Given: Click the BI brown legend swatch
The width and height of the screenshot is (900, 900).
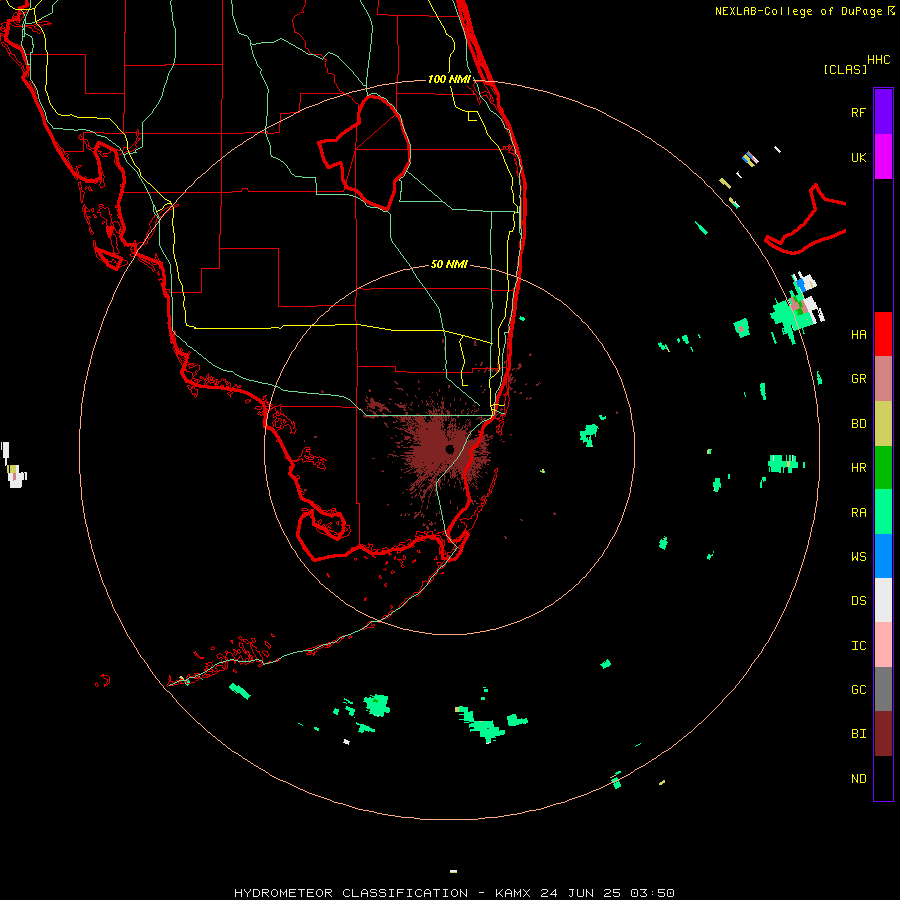Looking at the screenshot, I should click(883, 734).
